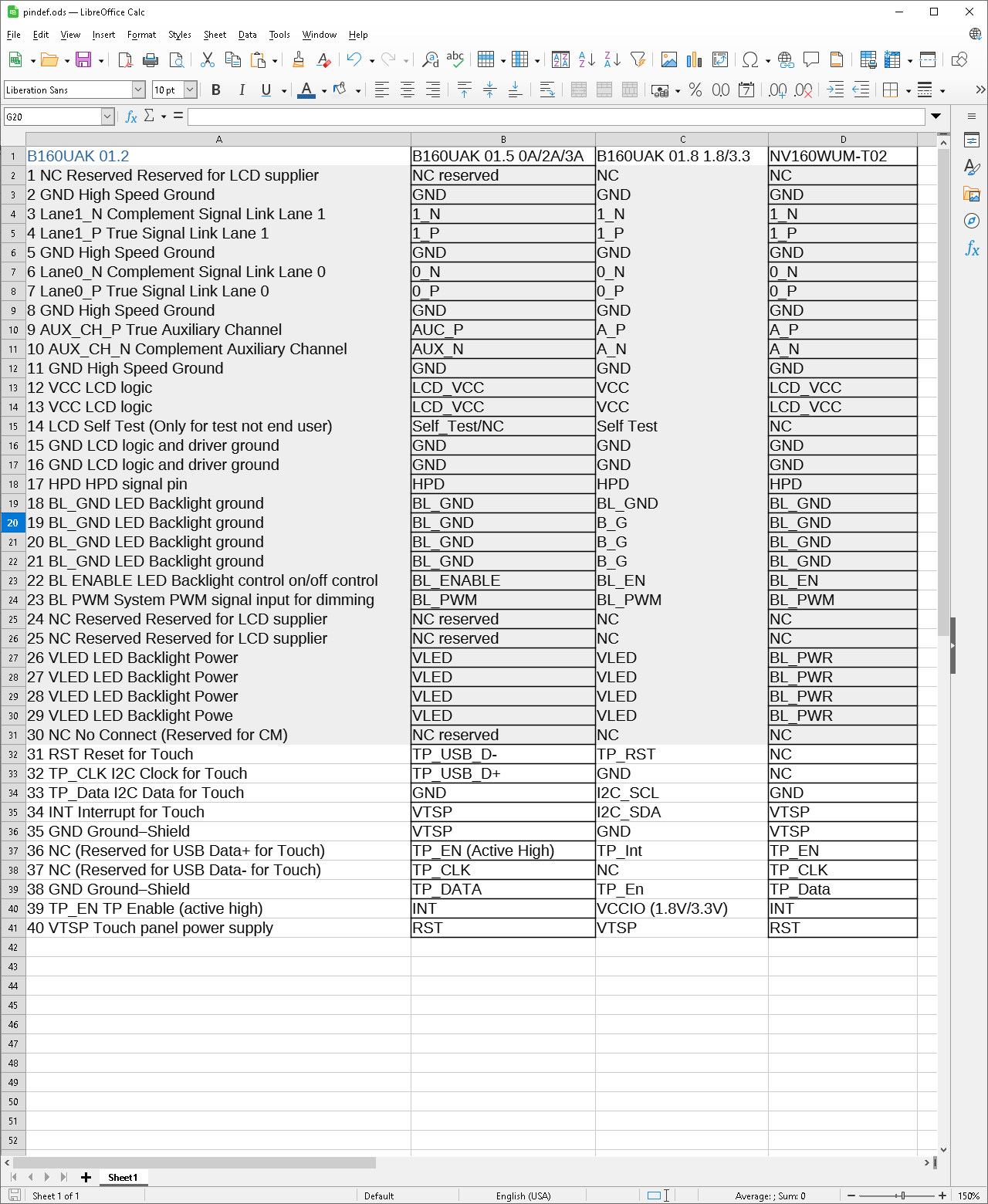This screenshot has width=988, height=1204.
Task: Click the sidebar settings hamburger button
Action: pos(972,117)
